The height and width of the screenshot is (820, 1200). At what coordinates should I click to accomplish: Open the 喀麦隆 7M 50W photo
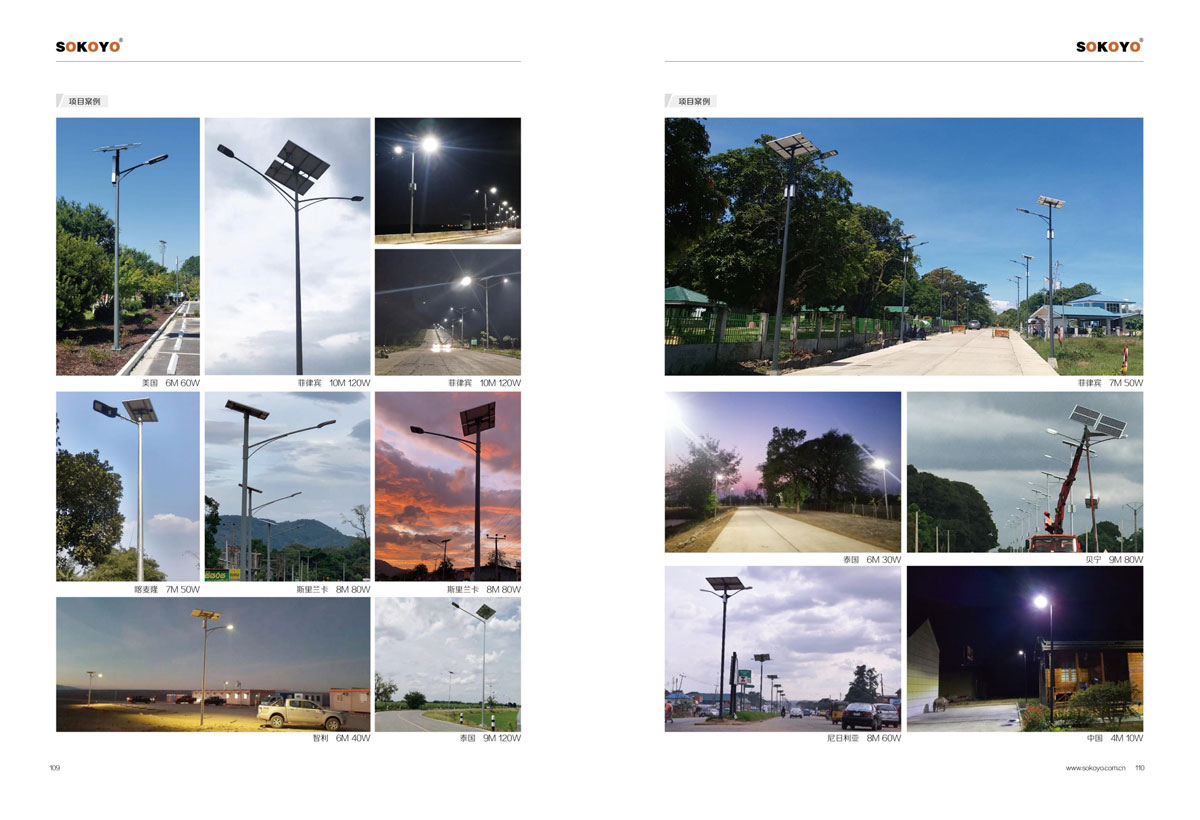click(x=127, y=486)
